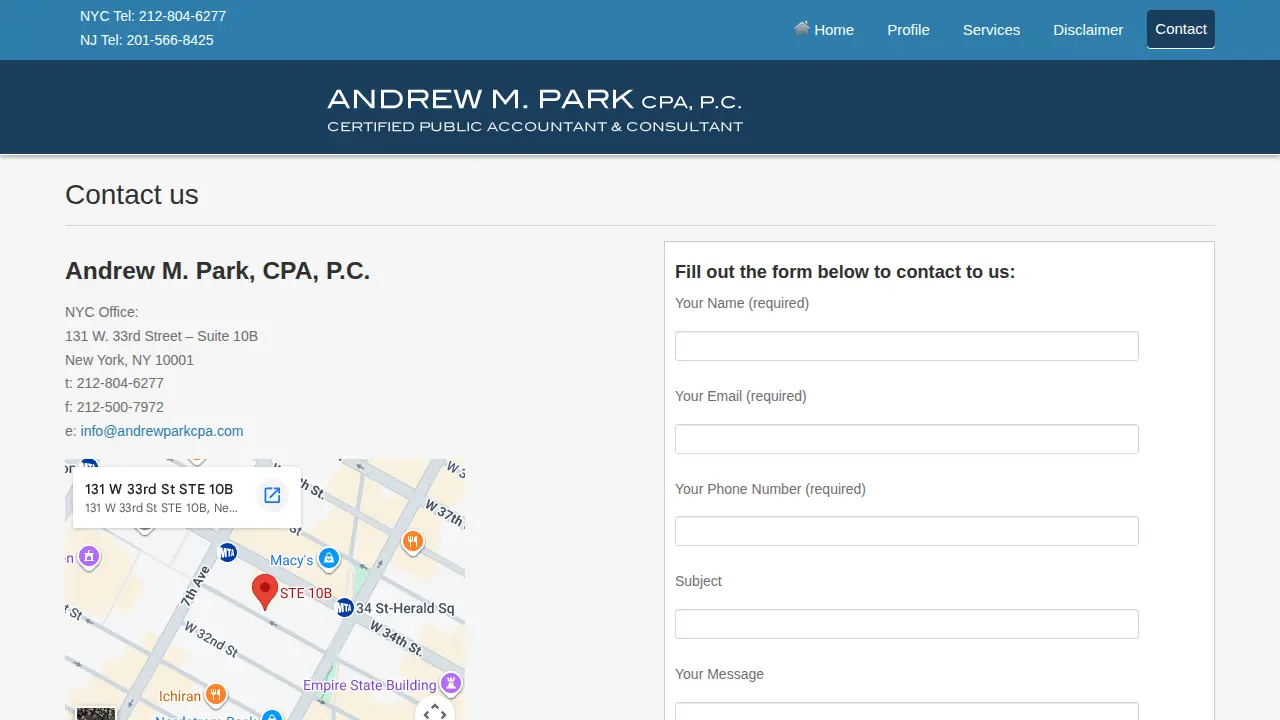The width and height of the screenshot is (1280, 720).
Task: Click the t: 212-804-6277 office phone line
Action: coord(114,383)
